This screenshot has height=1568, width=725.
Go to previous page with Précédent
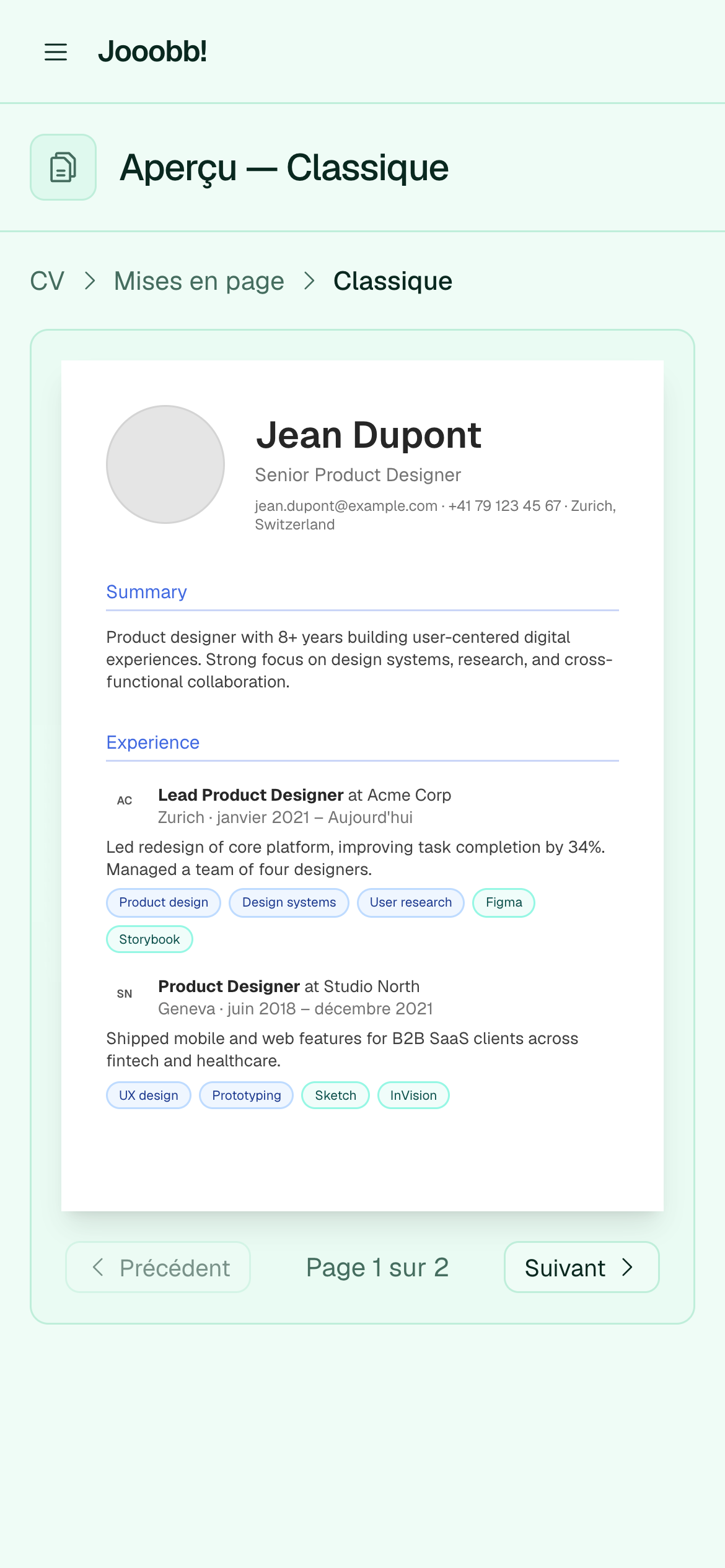coord(158,1267)
